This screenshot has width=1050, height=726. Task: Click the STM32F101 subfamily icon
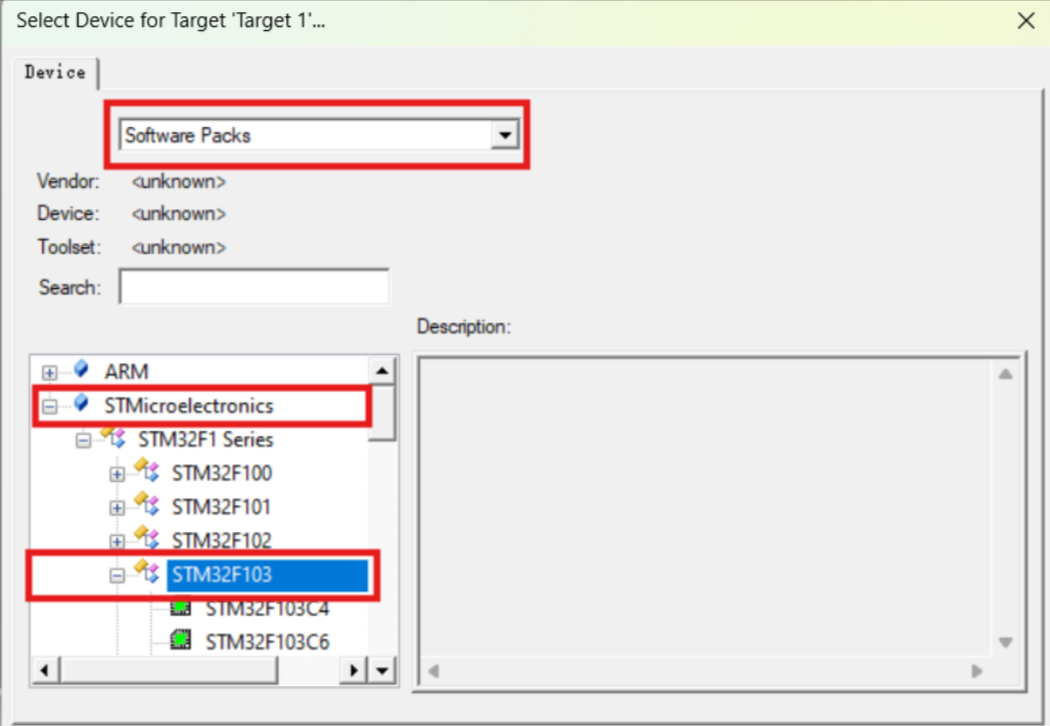(147, 504)
